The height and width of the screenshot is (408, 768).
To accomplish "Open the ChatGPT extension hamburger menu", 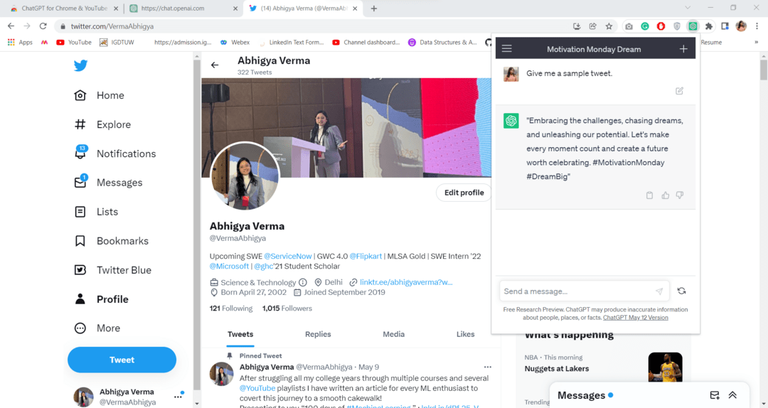I will tap(507, 48).
